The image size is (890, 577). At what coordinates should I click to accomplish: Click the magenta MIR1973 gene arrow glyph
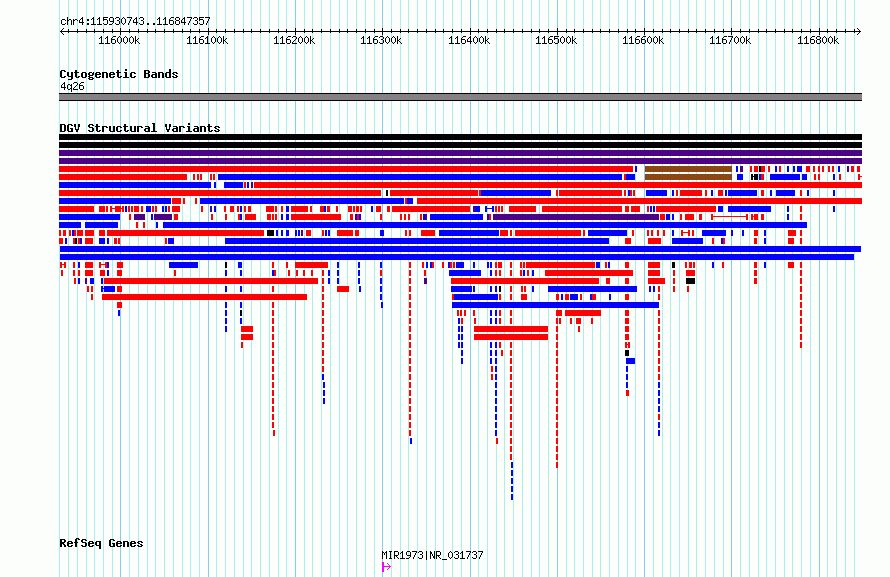(386, 567)
